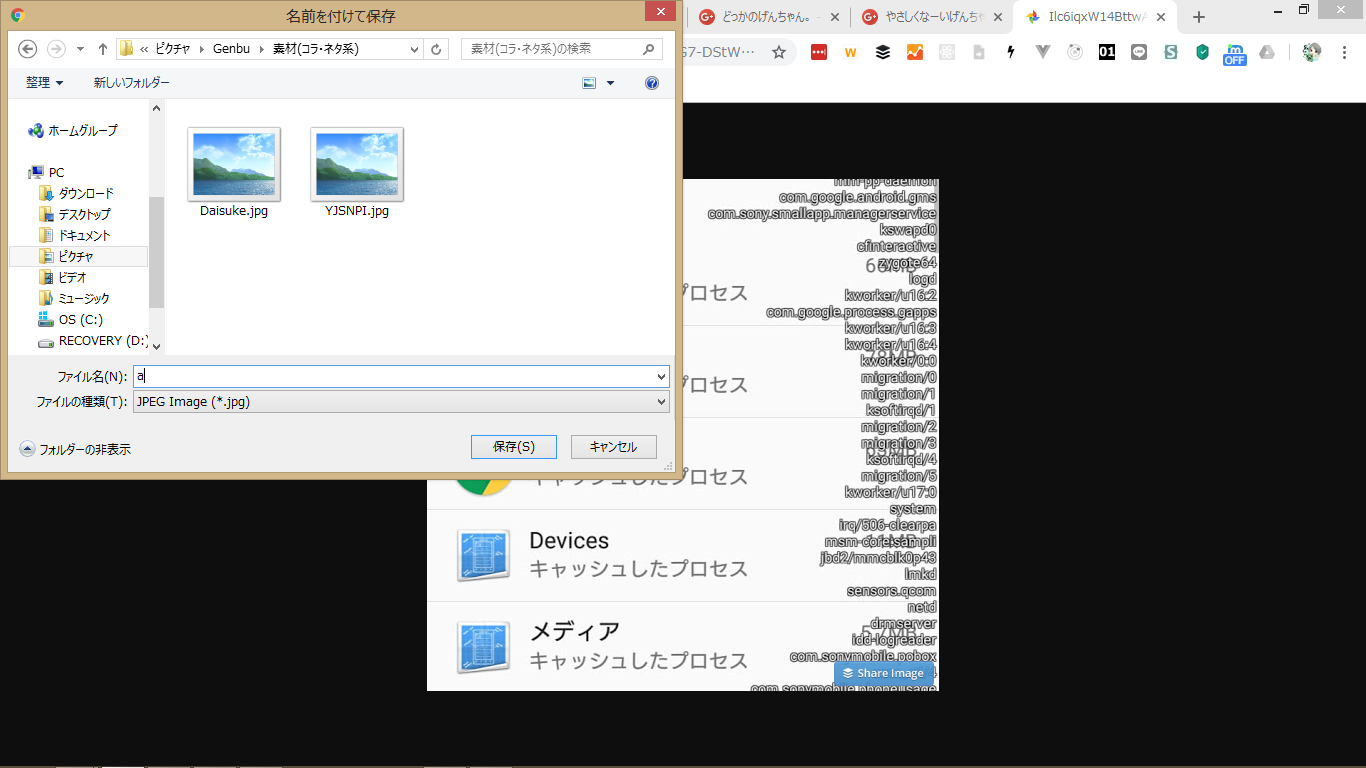1366x768 pixels.
Task: Open the ファイルの種類 JPEG dropdown
Action: click(661, 402)
